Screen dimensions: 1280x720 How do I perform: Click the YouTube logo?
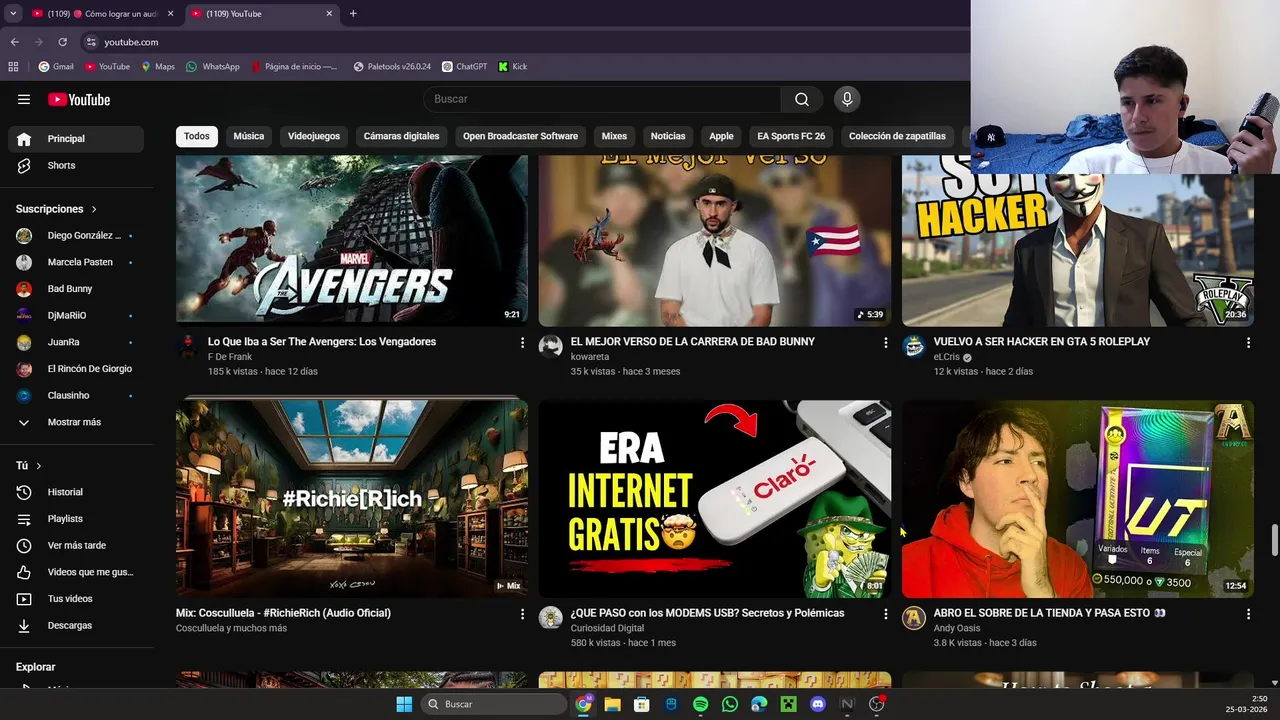point(79,99)
